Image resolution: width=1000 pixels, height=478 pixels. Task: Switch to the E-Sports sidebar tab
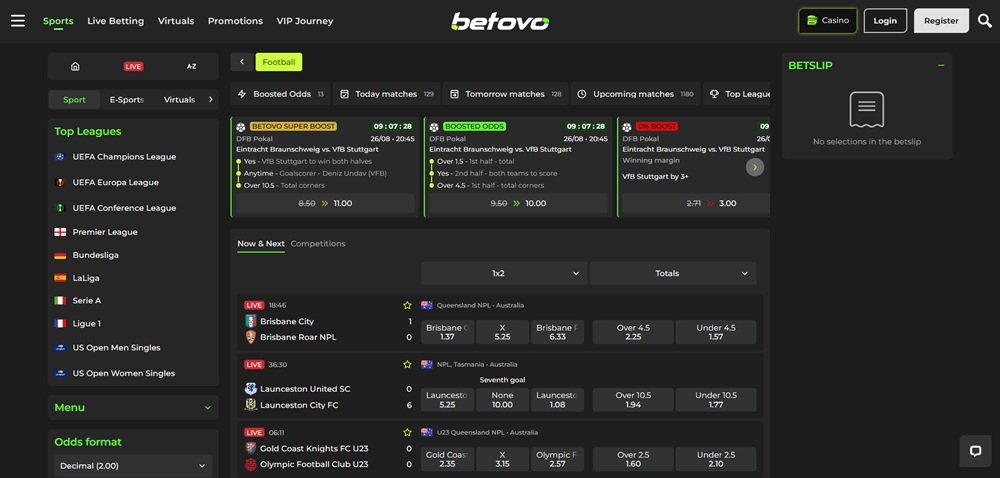click(126, 99)
